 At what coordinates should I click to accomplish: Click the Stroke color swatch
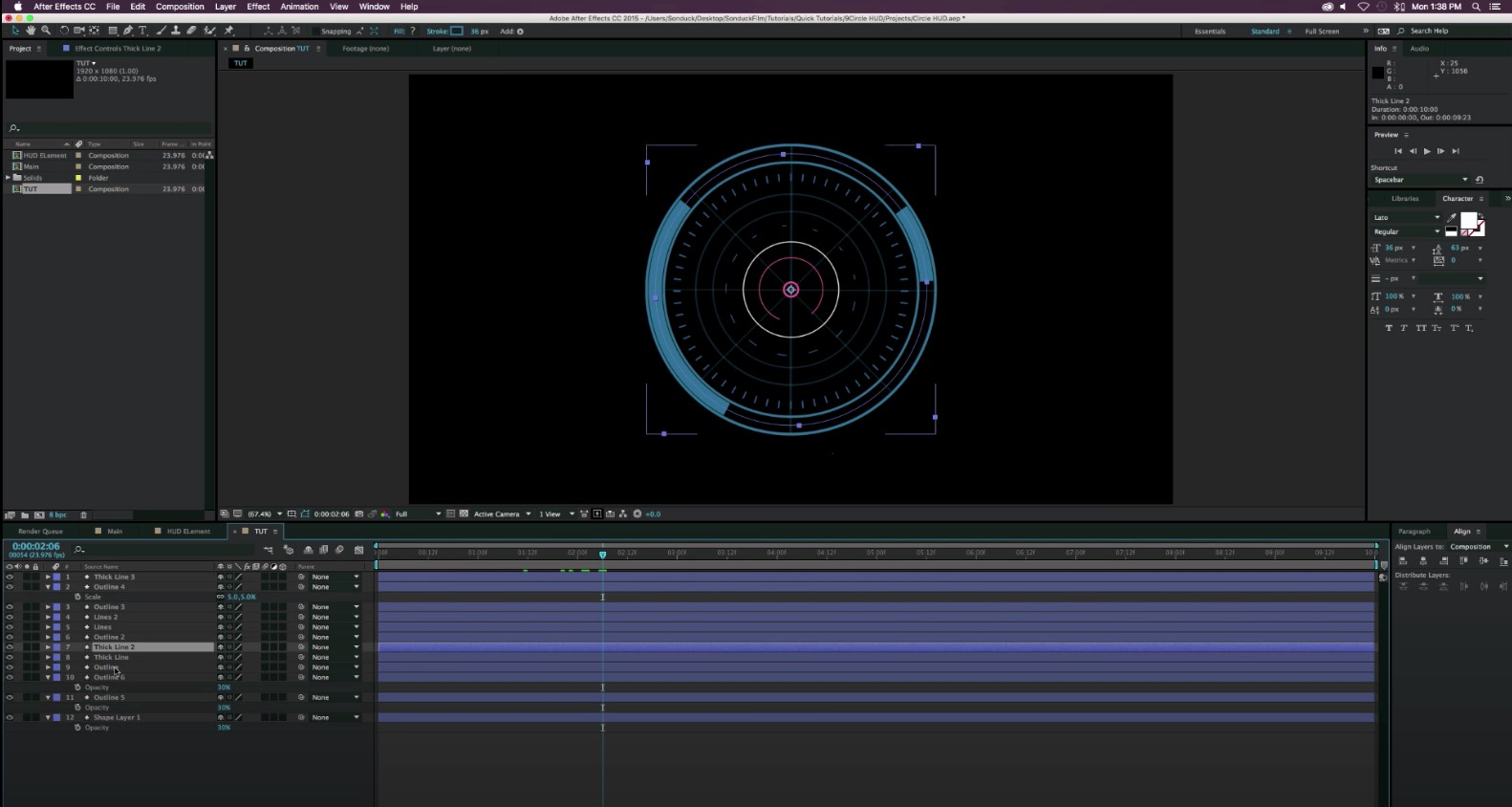457,32
